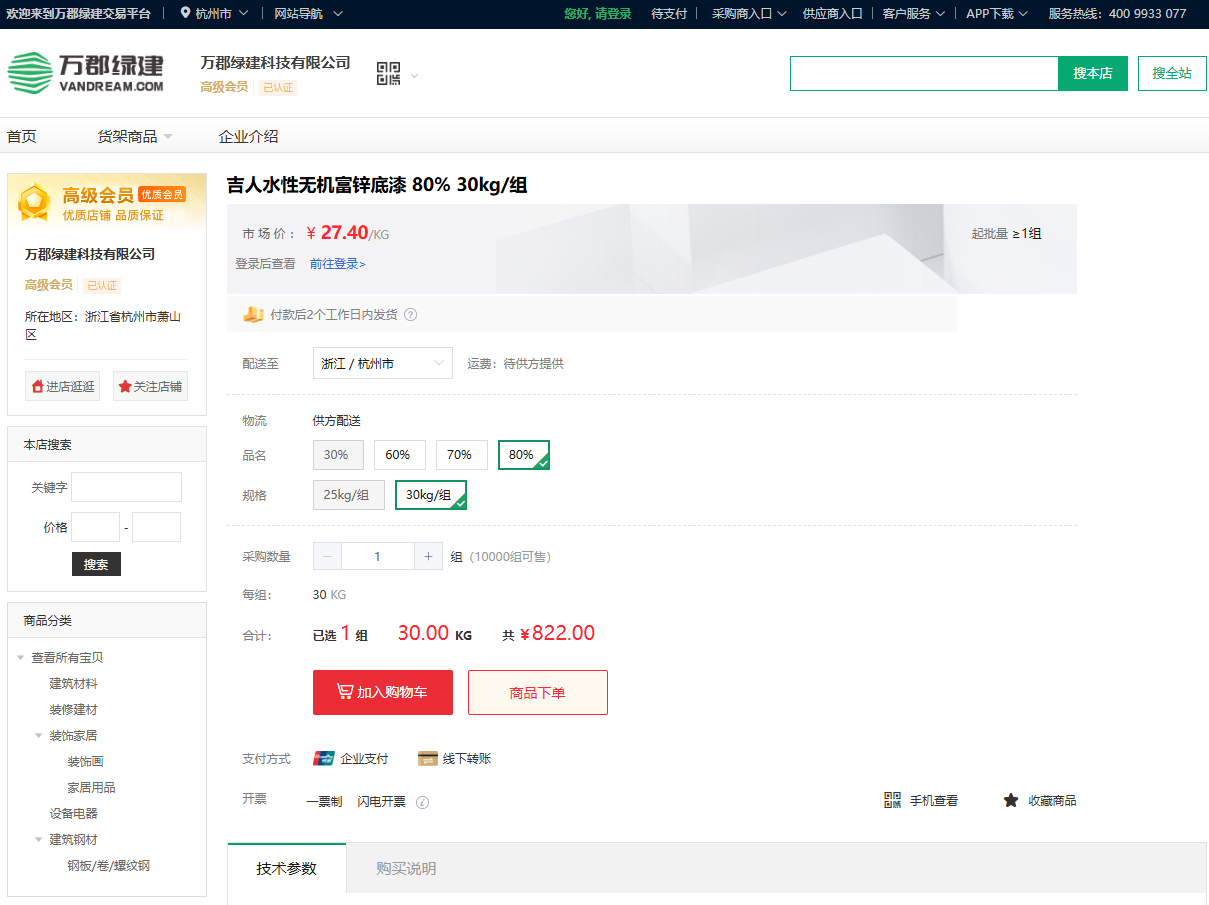Decrease purchase quantity with minus button
The image size is (1209, 905).
327,556
